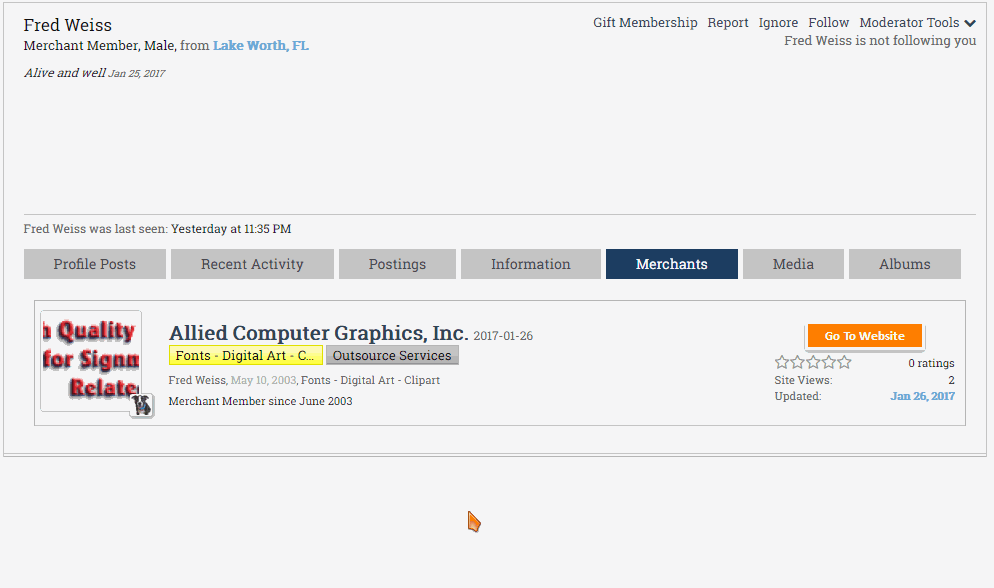The width and height of the screenshot is (994, 588).
Task: Click the Gift Membership link
Action: (645, 23)
